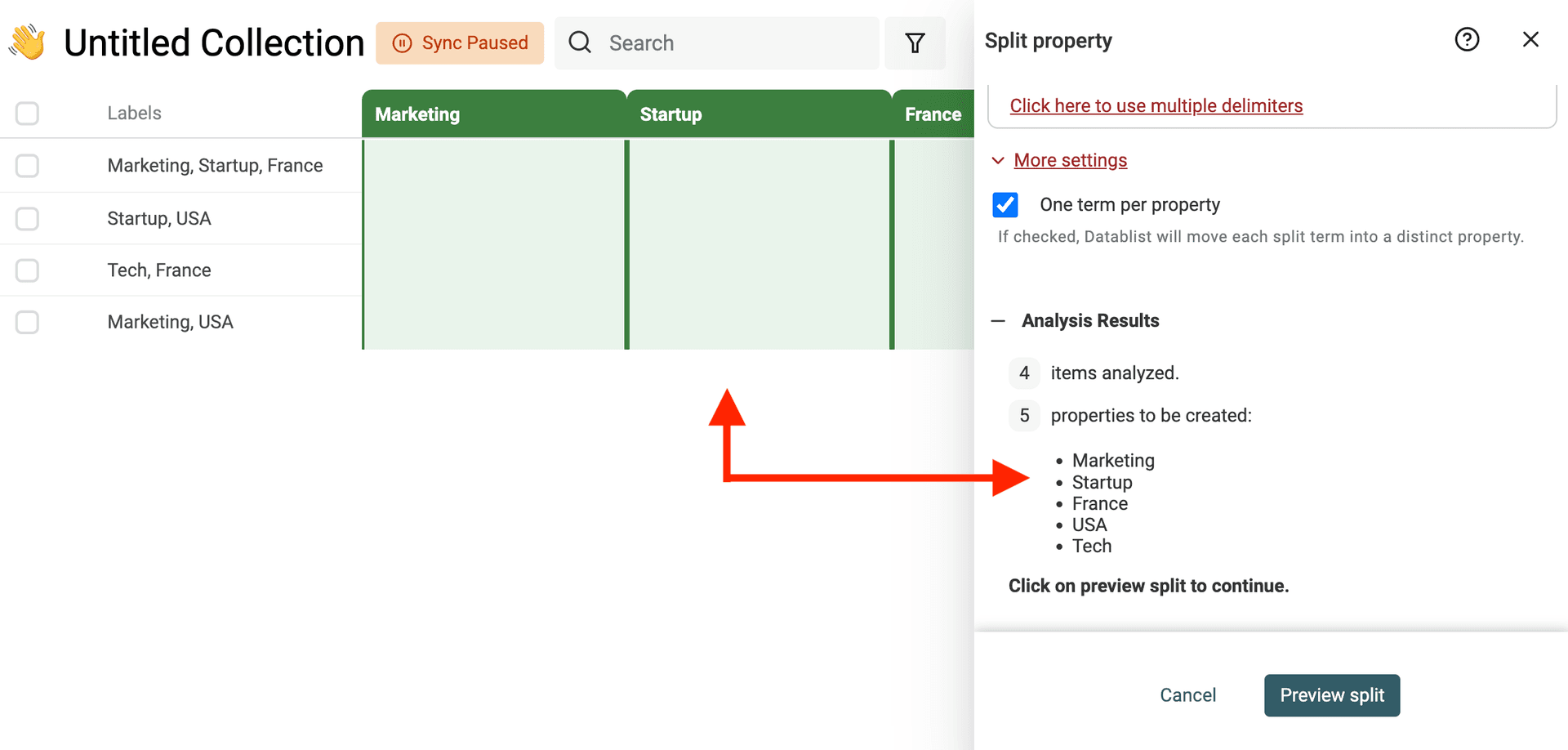Check the Startup, USA row checkbox

28,219
